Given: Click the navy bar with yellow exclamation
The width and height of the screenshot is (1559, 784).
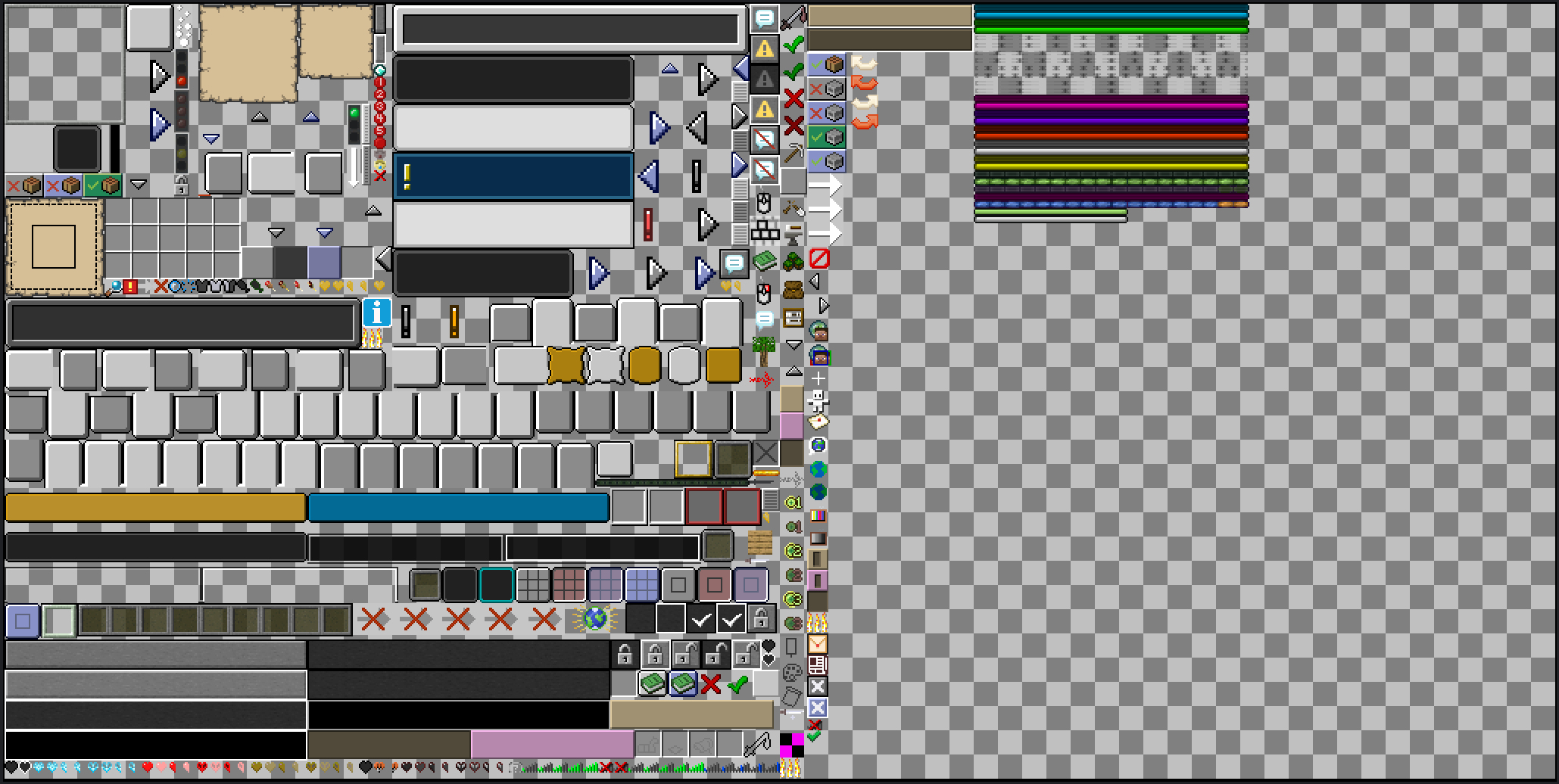Looking at the screenshot, I should [513, 176].
